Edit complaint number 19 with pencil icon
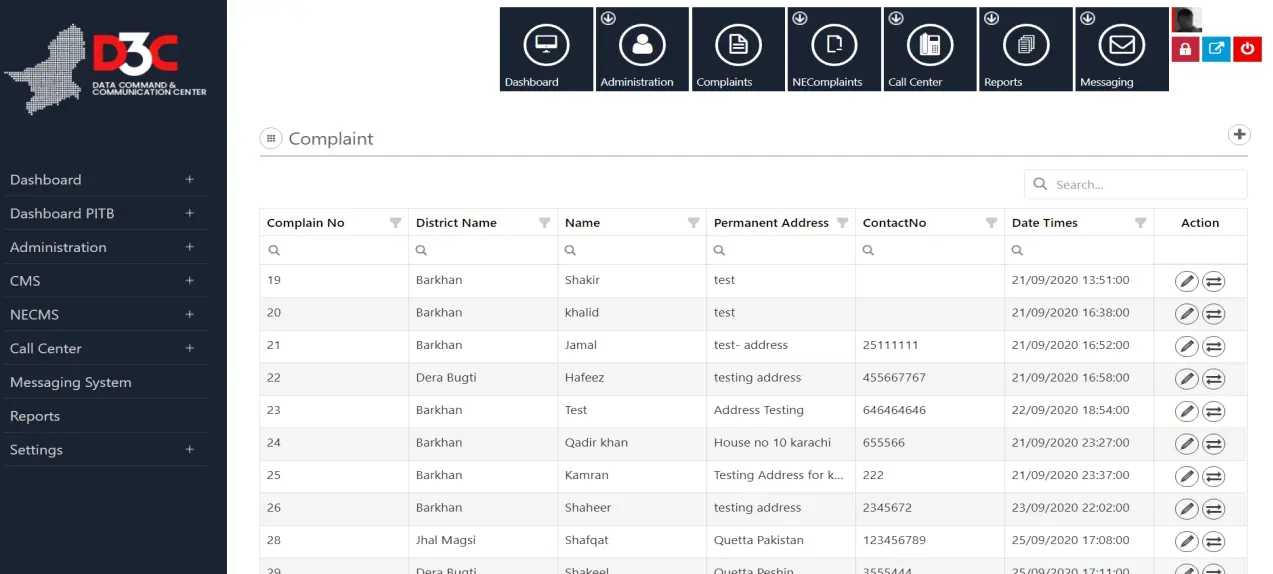The width and height of the screenshot is (1273, 574). pos(1186,281)
